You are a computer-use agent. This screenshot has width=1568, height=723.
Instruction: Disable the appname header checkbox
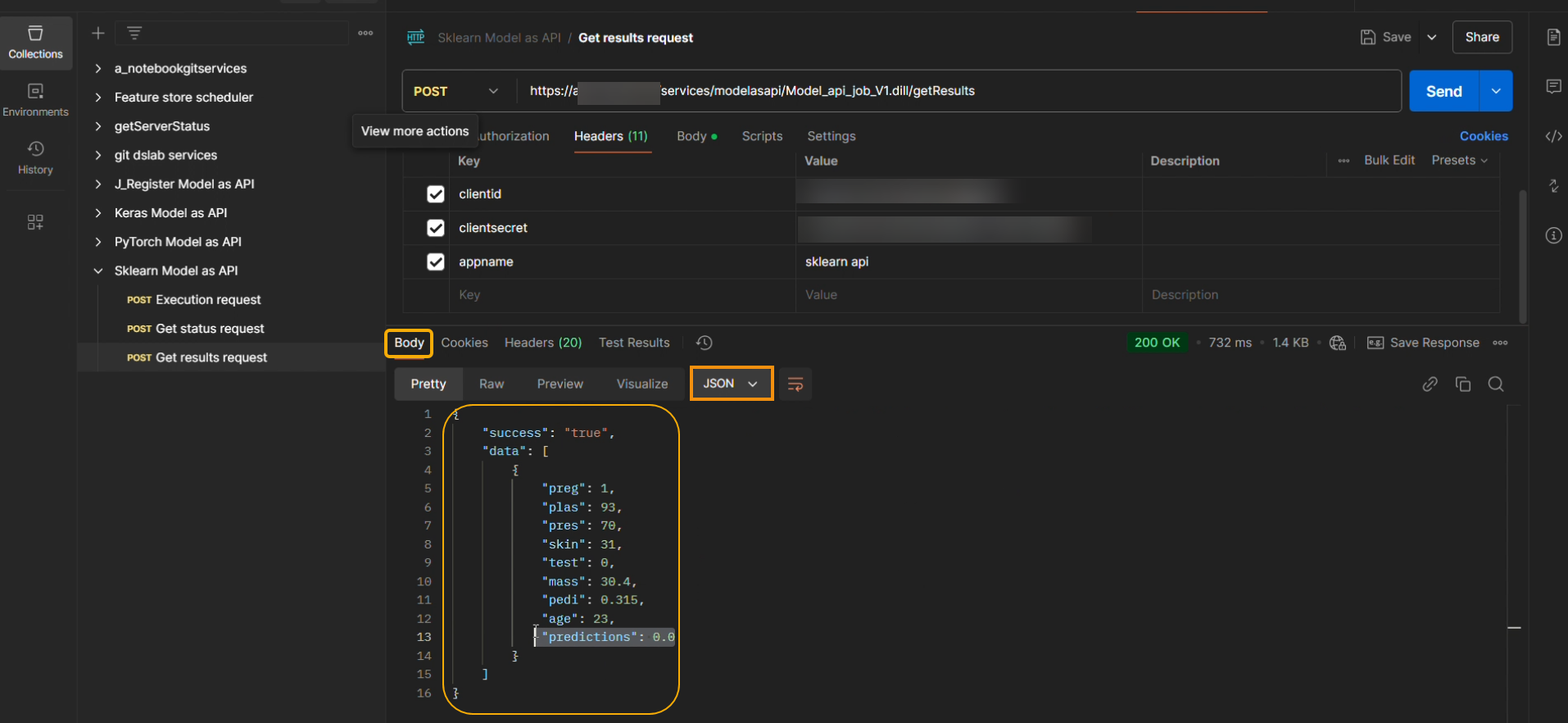(x=436, y=262)
